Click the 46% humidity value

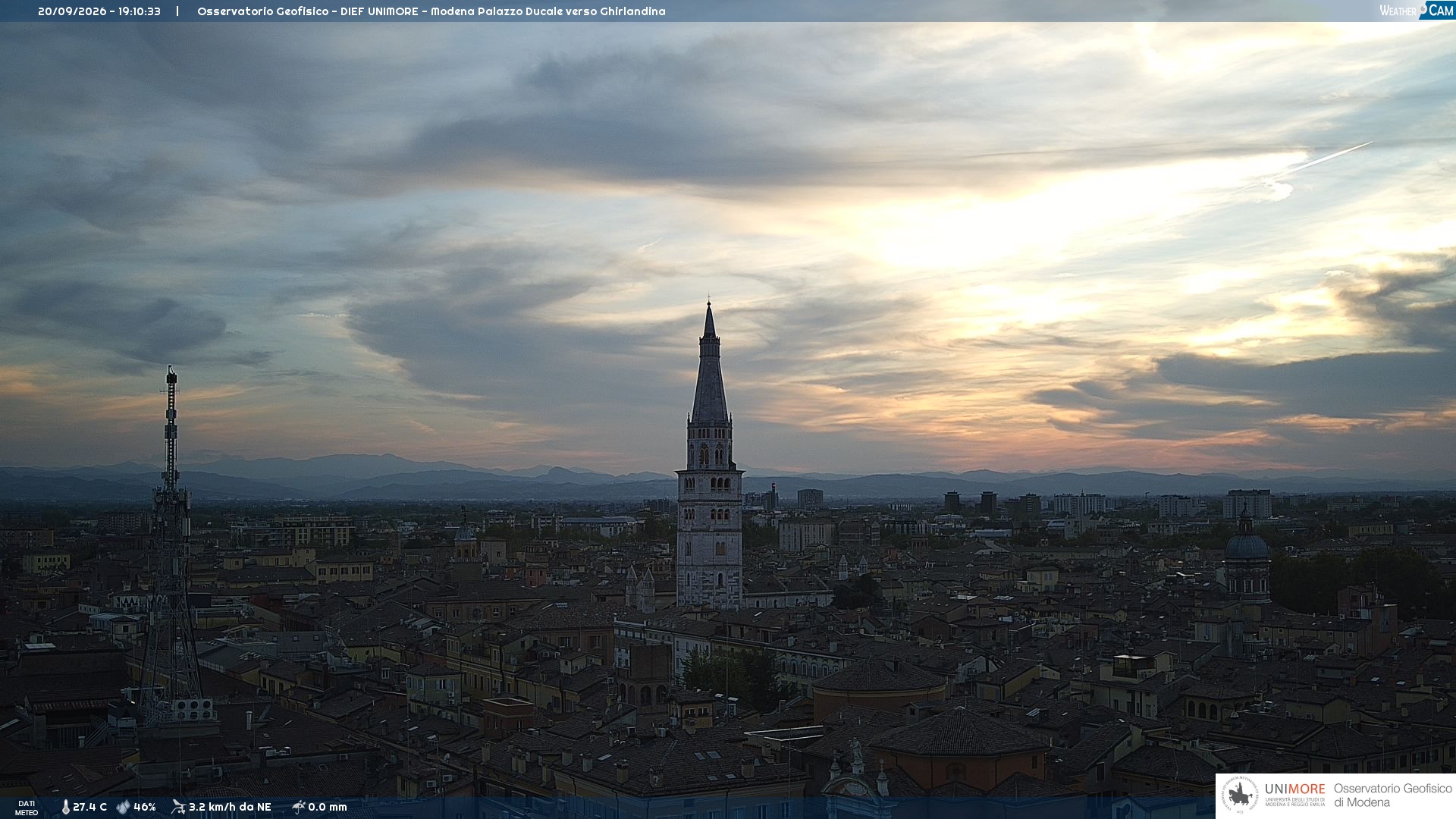click(144, 808)
